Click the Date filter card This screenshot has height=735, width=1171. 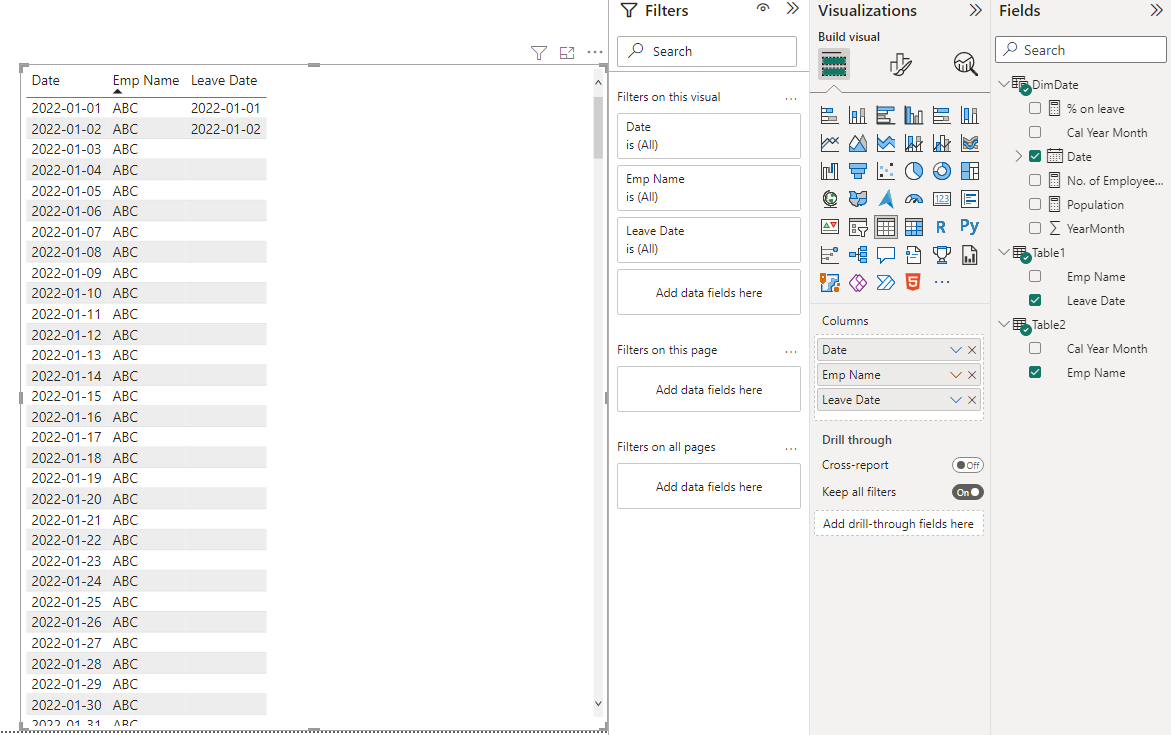pyautogui.click(x=709, y=136)
